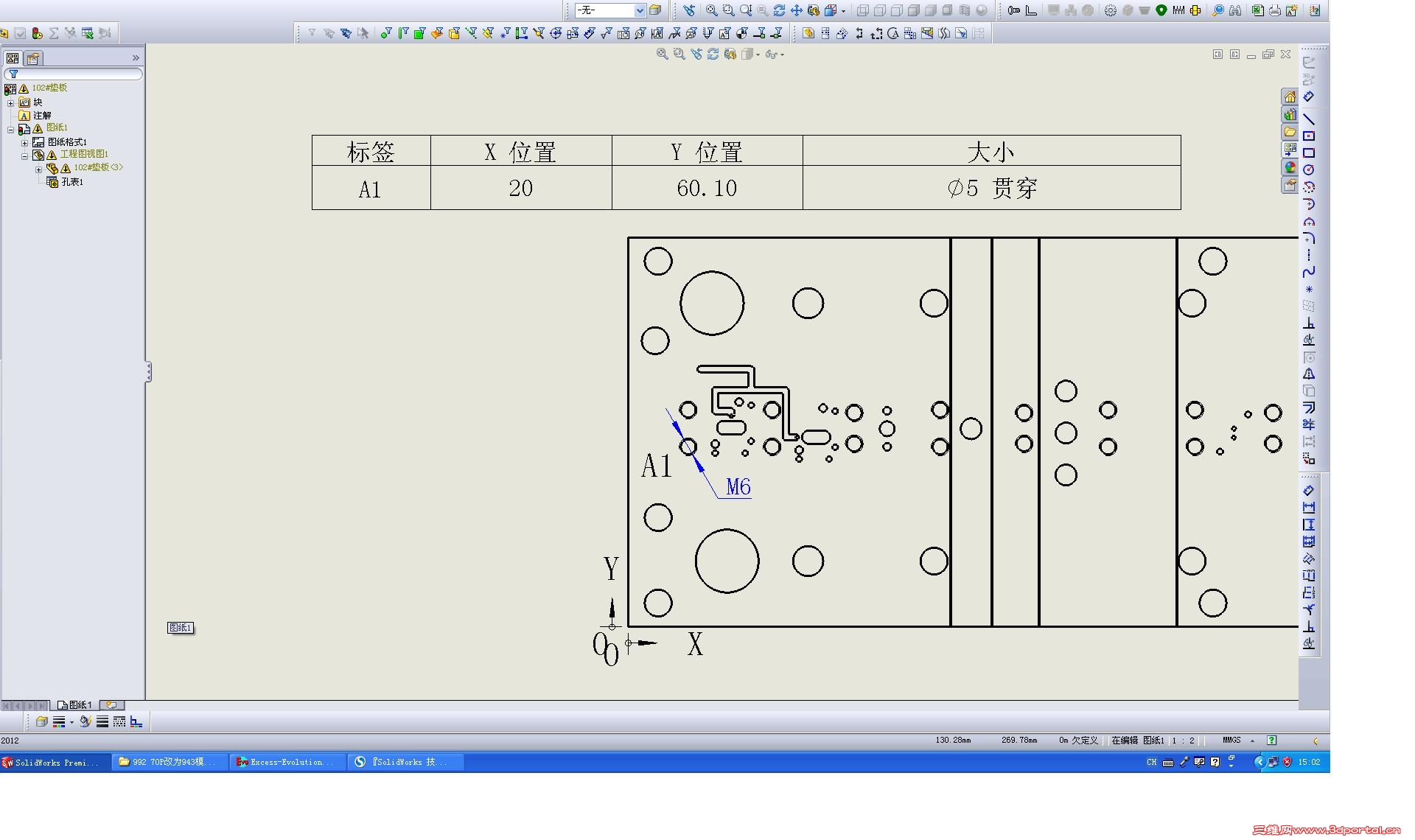Open the Design Library task pane tab
The height and width of the screenshot is (840, 1415).
tap(1290, 114)
